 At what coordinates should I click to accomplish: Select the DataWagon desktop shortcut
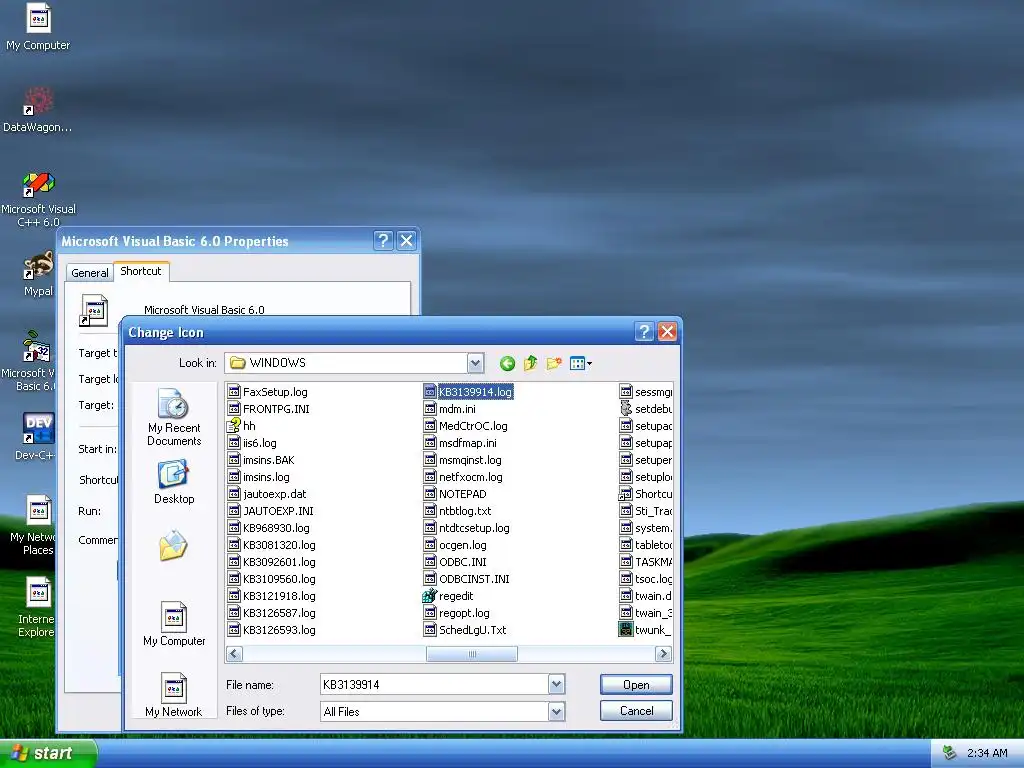(x=38, y=109)
